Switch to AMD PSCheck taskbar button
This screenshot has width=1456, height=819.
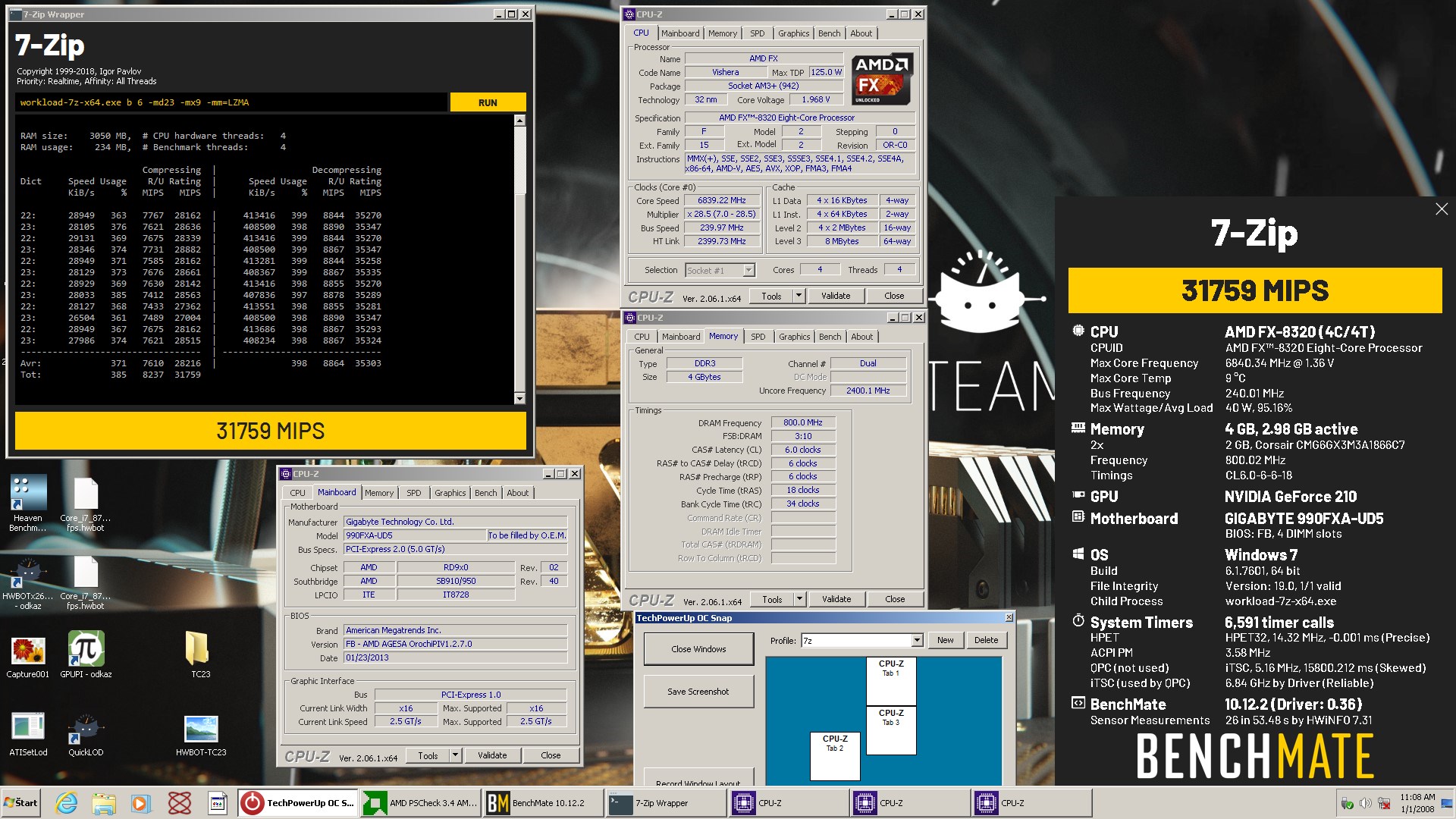click(x=420, y=803)
